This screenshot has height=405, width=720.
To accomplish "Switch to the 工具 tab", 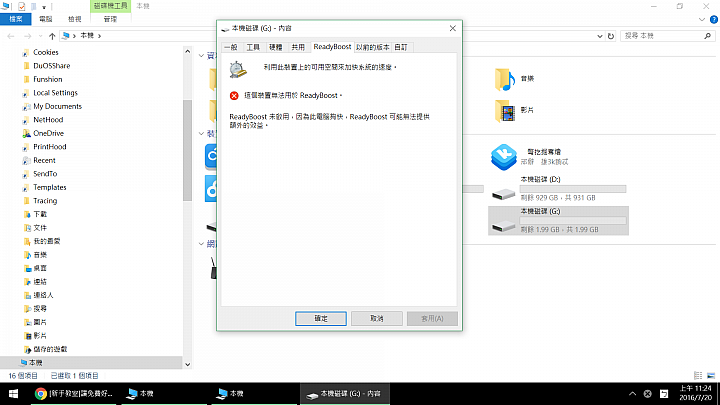I will pyautogui.click(x=253, y=47).
